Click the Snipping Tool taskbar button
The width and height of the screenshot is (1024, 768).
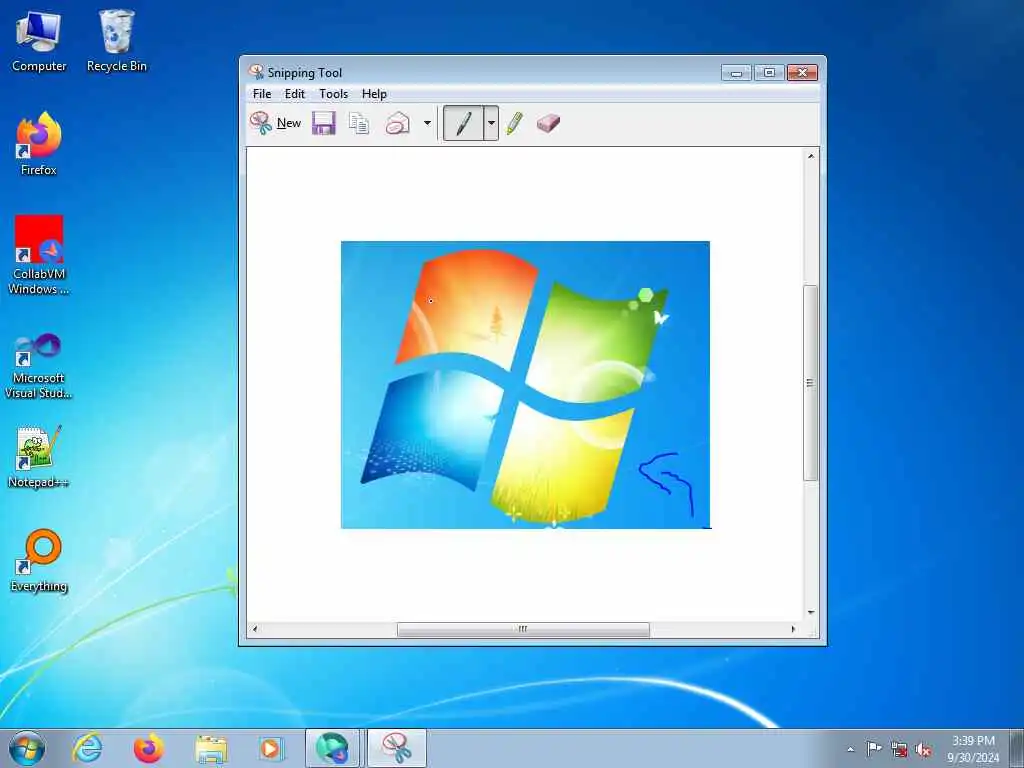tap(396, 748)
